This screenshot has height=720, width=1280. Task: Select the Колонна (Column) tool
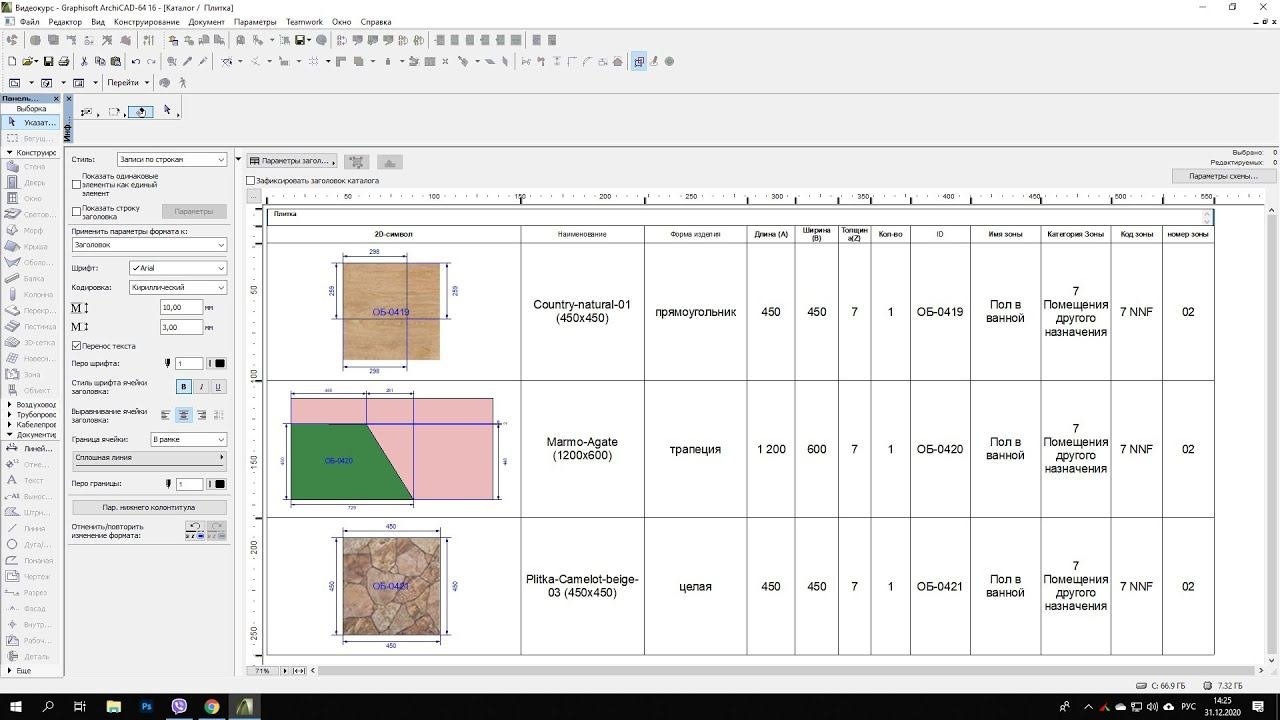(x=32, y=295)
